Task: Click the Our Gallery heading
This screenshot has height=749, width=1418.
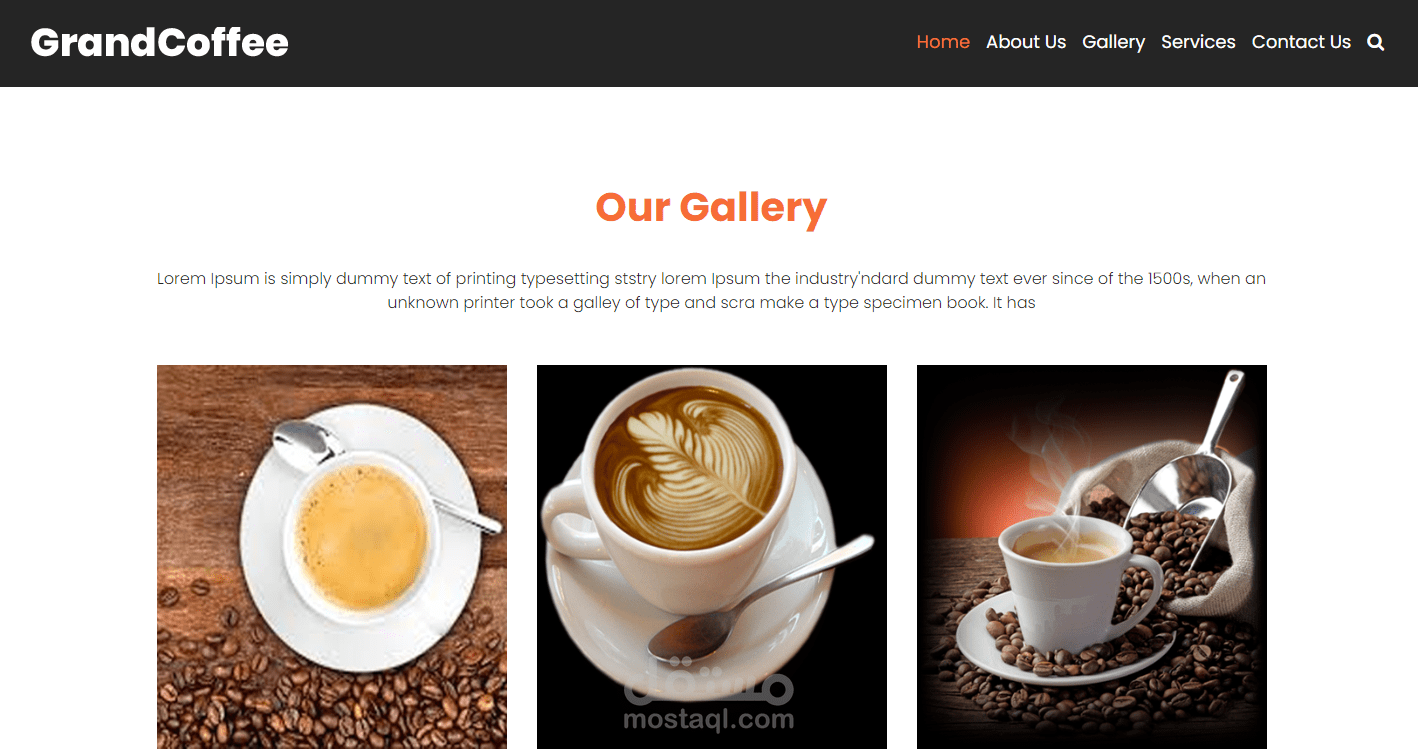Action: tap(711, 207)
